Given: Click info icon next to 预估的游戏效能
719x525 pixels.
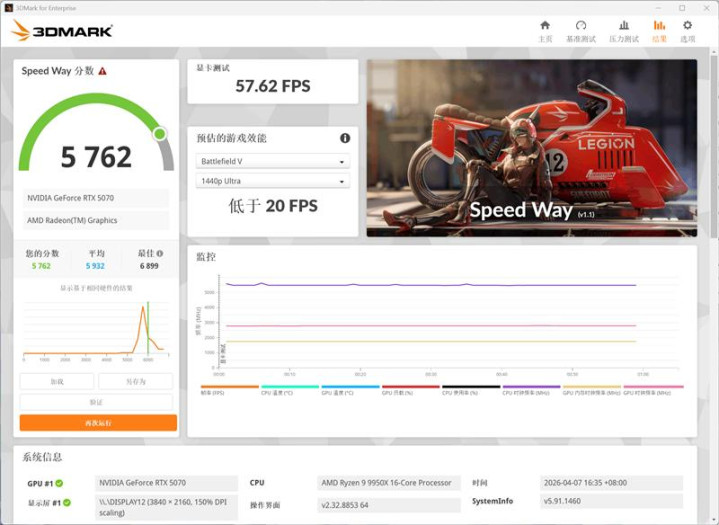Looking at the screenshot, I should [345, 138].
